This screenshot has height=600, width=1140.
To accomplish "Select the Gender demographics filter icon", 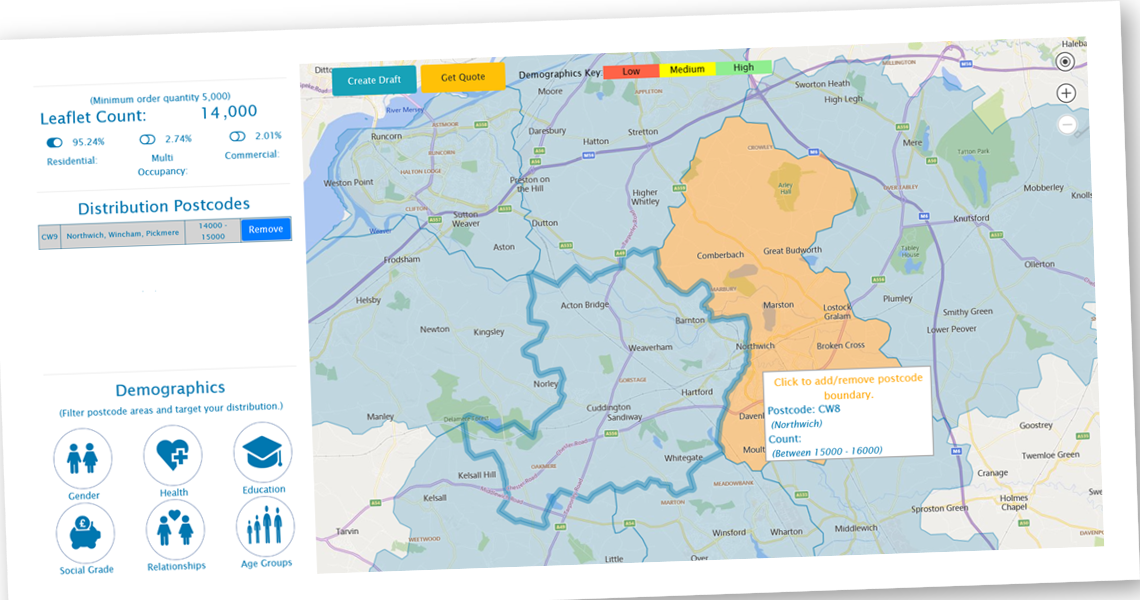I will click(83, 457).
